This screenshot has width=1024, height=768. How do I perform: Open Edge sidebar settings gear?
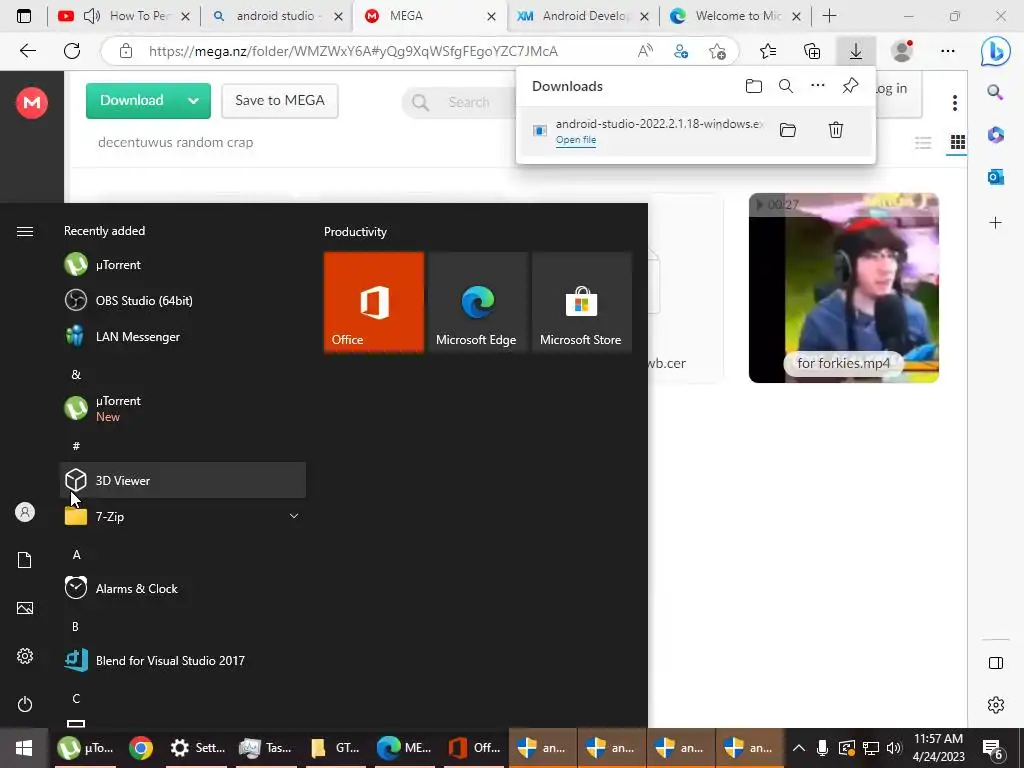pos(995,705)
